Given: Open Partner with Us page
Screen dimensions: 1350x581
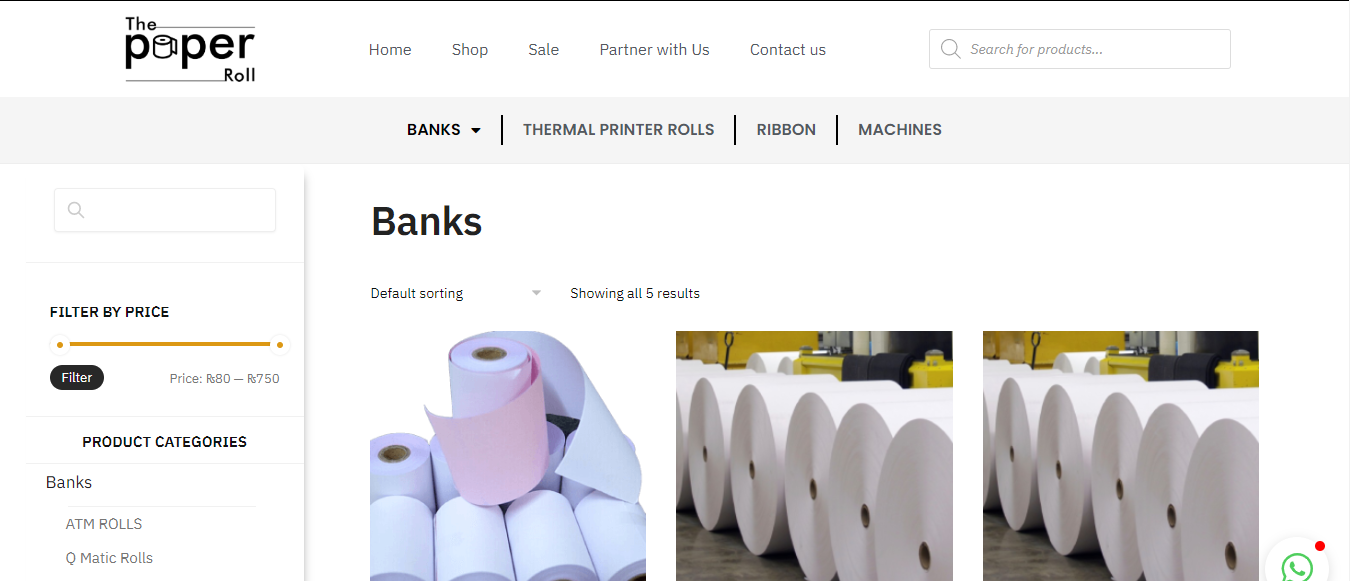Looking at the screenshot, I should (x=655, y=49).
